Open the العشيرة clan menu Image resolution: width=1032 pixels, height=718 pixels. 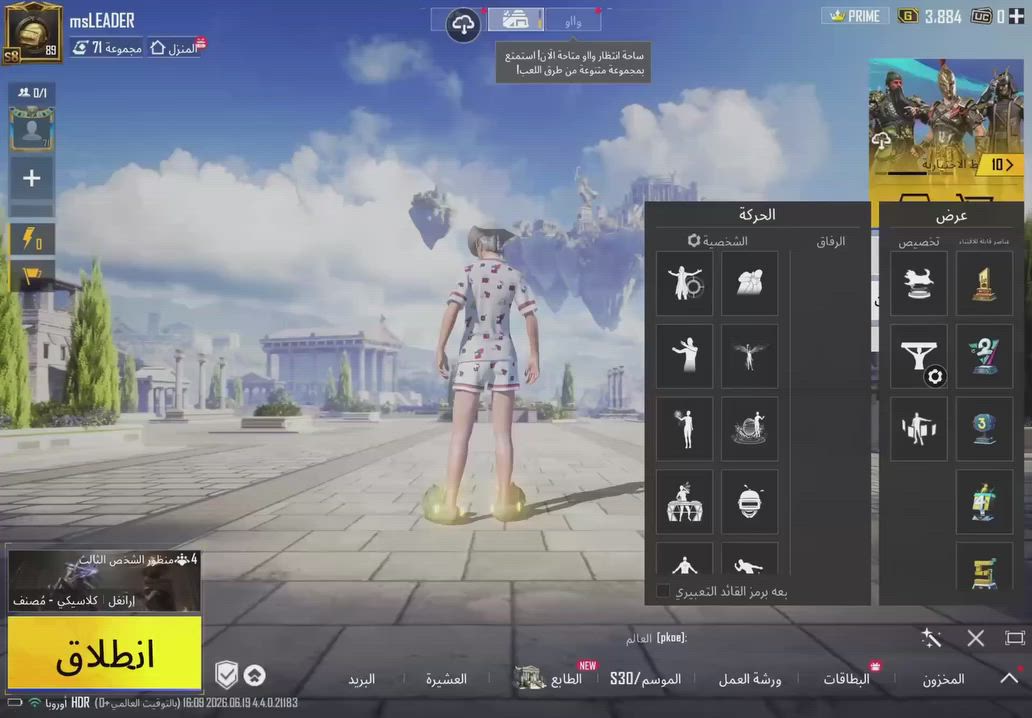point(446,679)
